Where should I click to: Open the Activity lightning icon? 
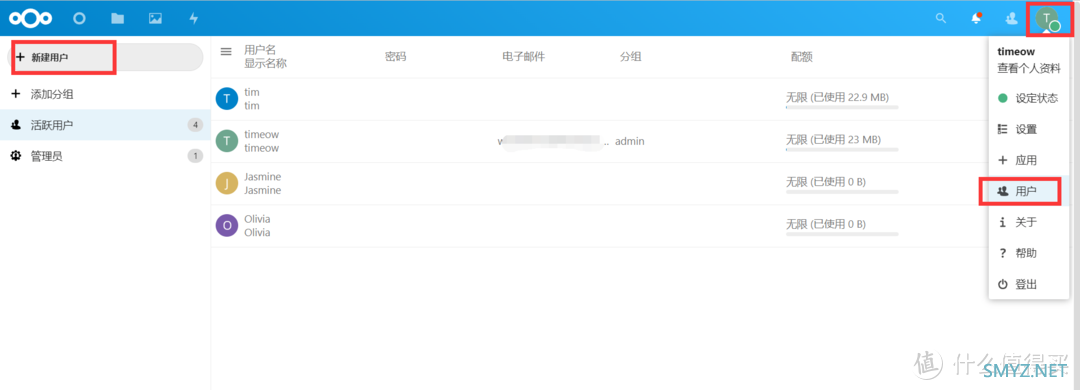pos(194,19)
